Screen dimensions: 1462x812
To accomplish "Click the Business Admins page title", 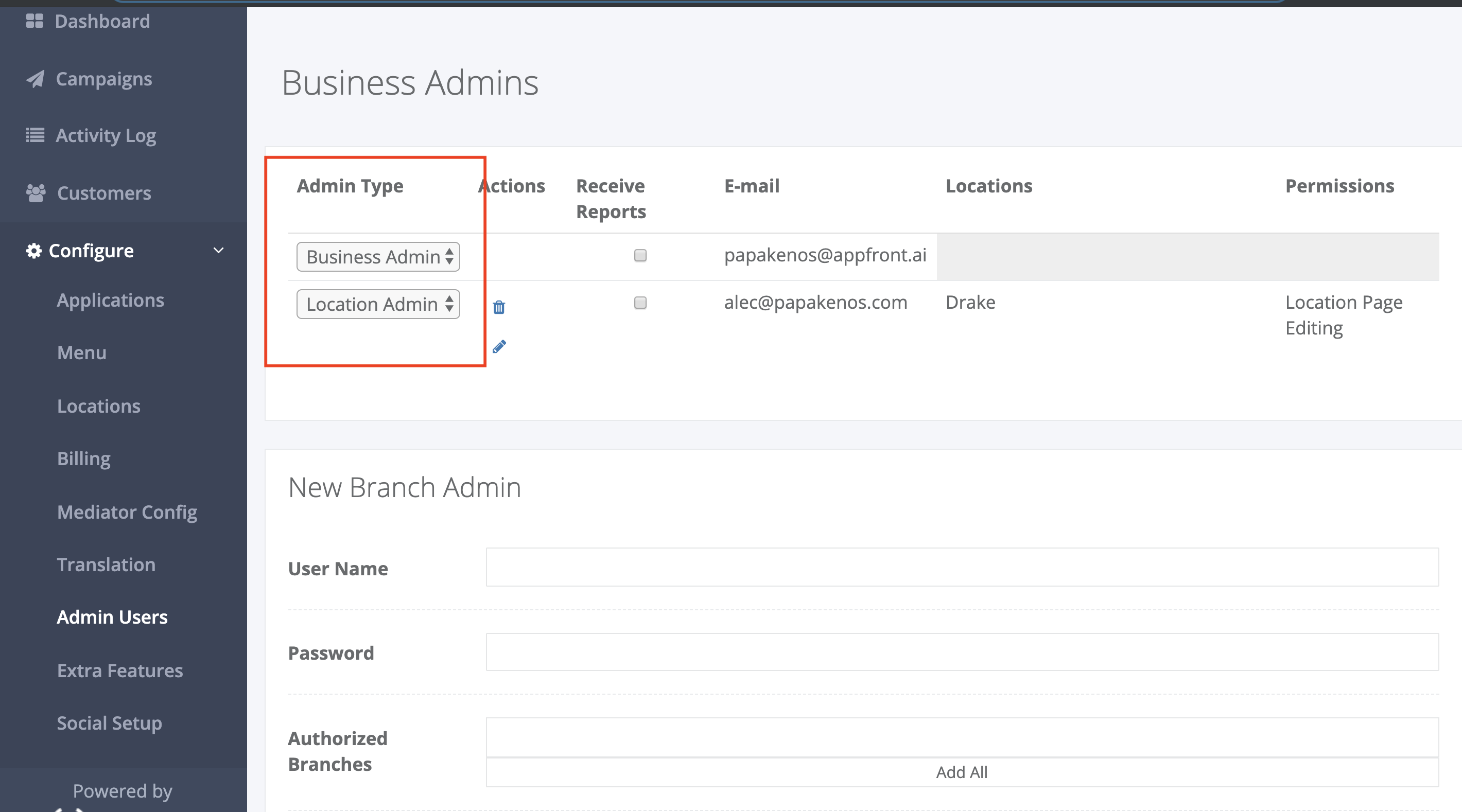I will tap(410, 82).
